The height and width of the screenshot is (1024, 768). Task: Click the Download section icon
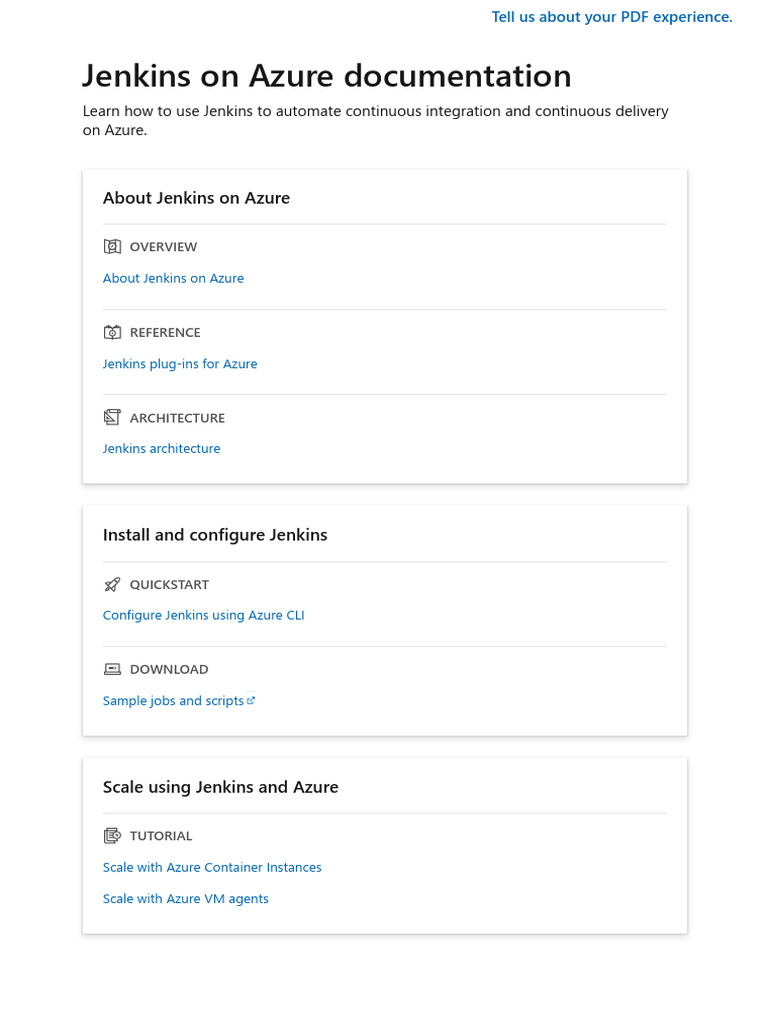point(112,670)
